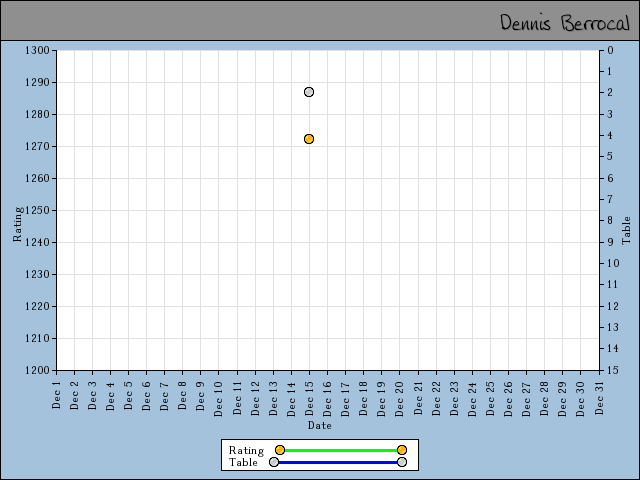Click the right grey marker in legend
Screen dimensions: 640x480
402,462
